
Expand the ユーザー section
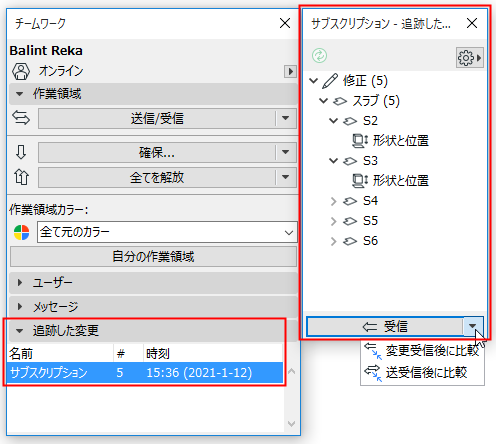[20, 283]
